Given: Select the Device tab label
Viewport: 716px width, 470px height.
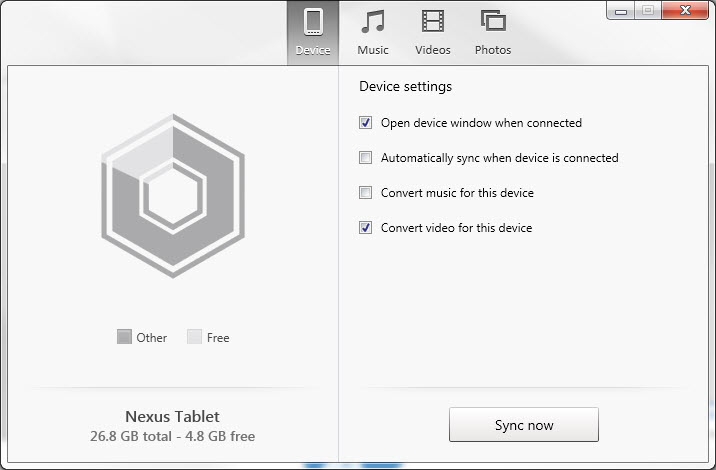Looking at the screenshot, I should click(313, 50).
